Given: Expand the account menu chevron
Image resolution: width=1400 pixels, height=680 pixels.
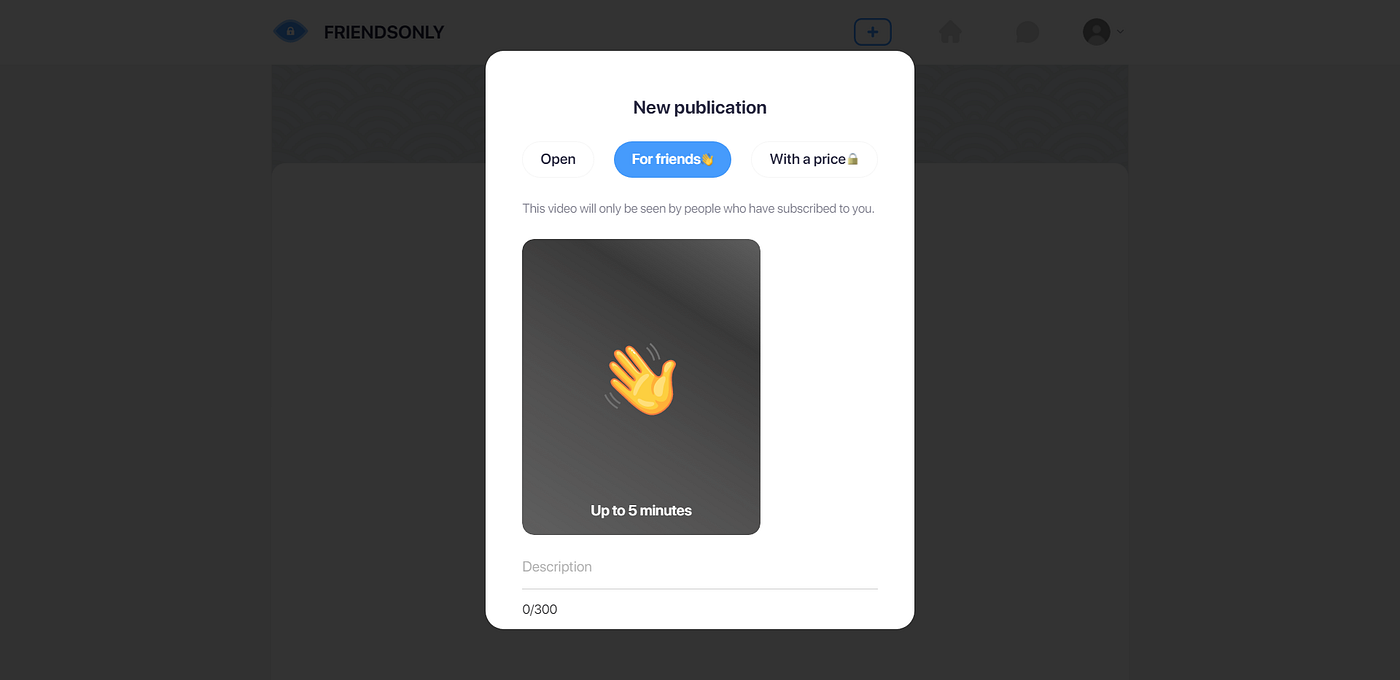Looking at the screenshot, I should 1120,32.
